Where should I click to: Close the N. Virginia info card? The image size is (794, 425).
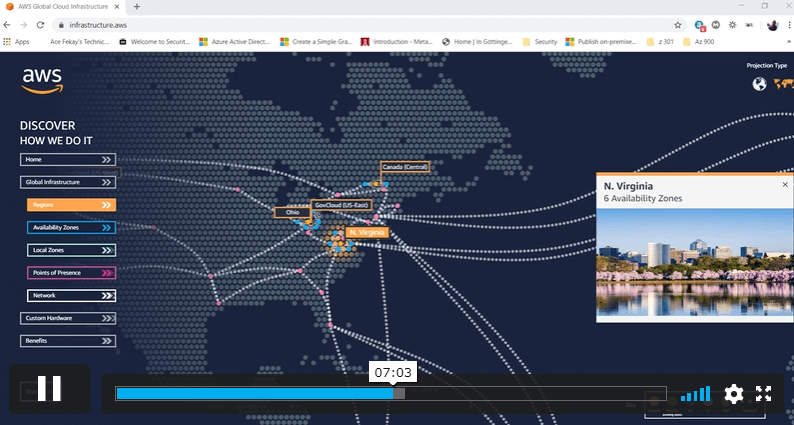785,185
